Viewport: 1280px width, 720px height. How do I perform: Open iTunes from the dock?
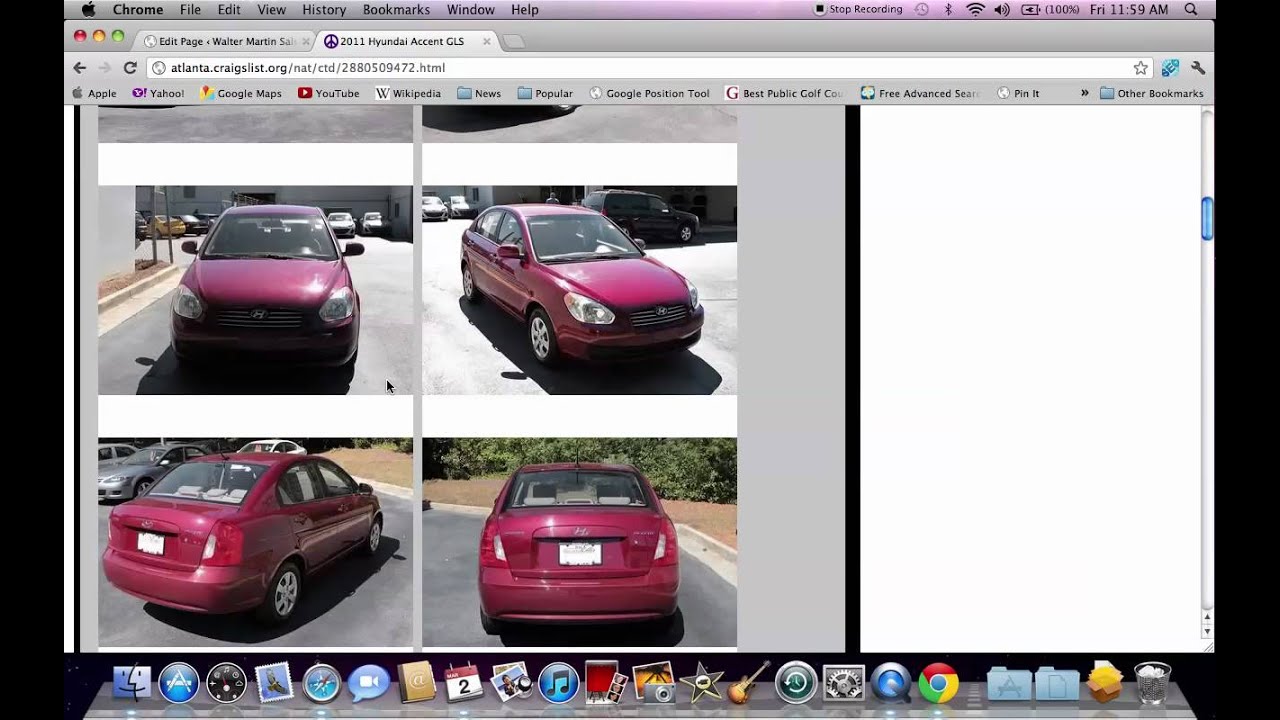[558, 684]
